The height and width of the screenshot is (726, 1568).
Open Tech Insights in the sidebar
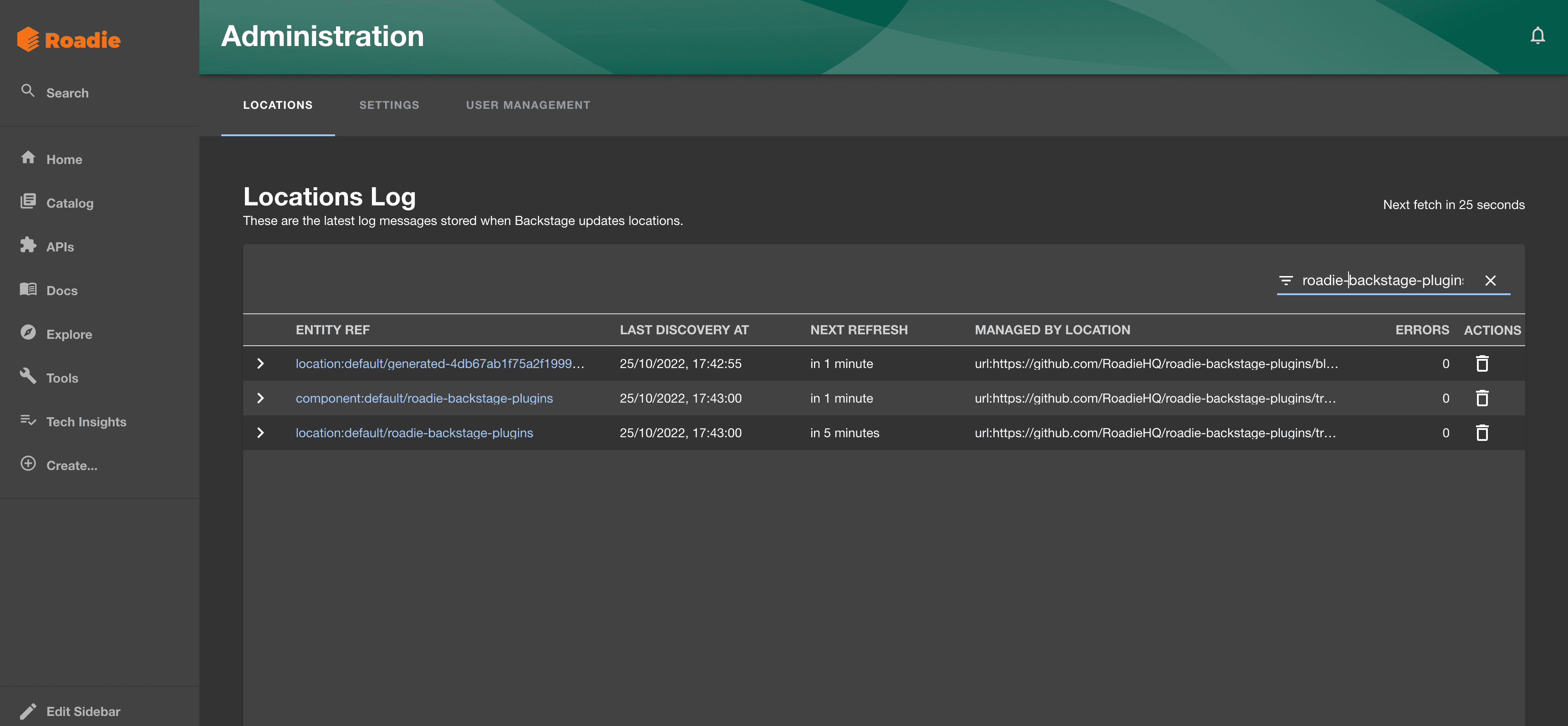pos(86,422)
